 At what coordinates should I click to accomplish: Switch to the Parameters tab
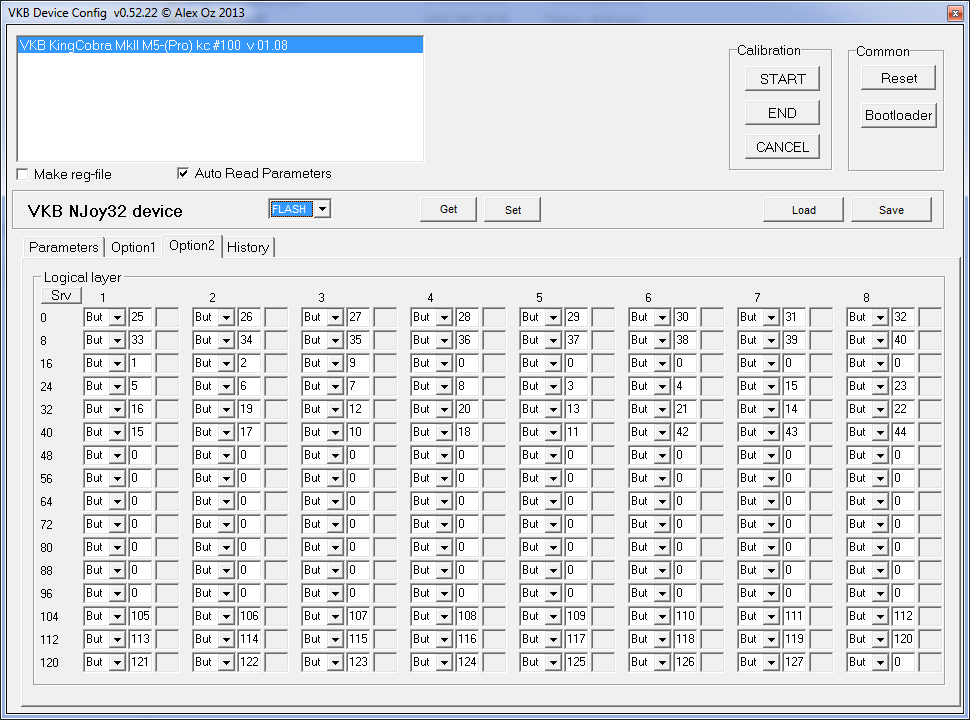pyautogui.click(x=63, y=247)
